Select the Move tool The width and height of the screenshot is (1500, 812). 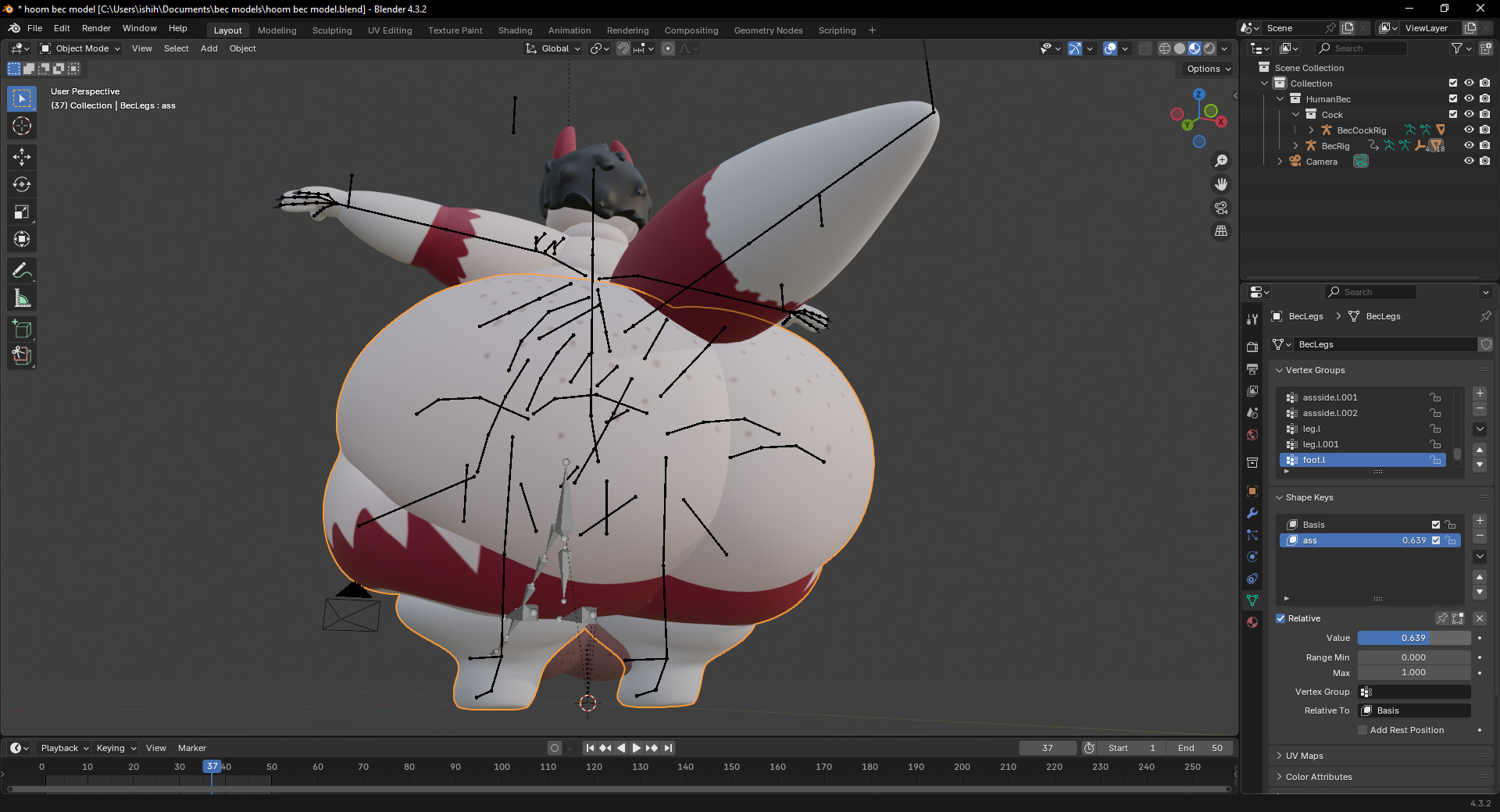click(22, 157)
